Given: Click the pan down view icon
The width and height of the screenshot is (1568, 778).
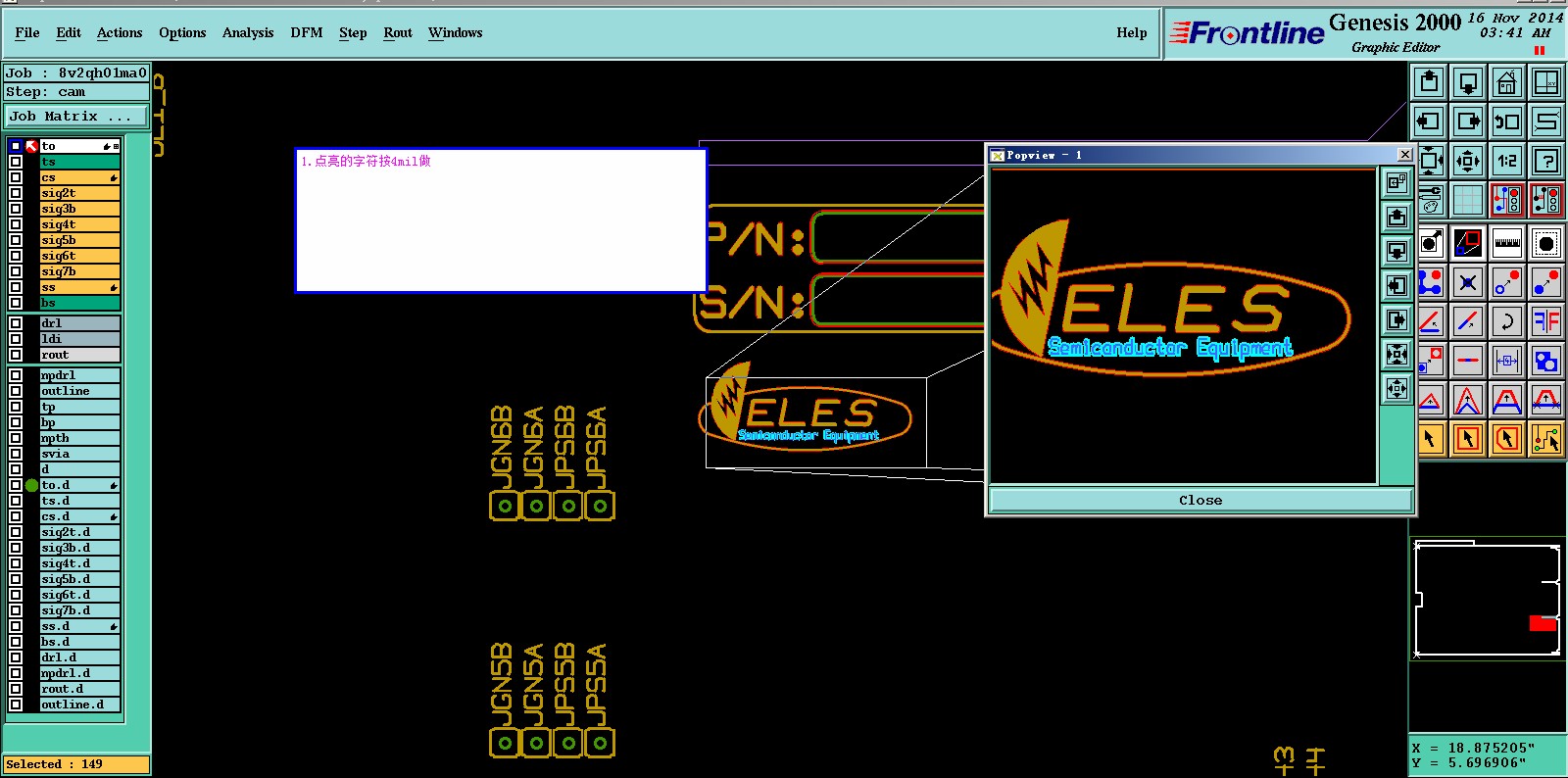Looking at the screenshot, I should click(x=1468, y=83).
